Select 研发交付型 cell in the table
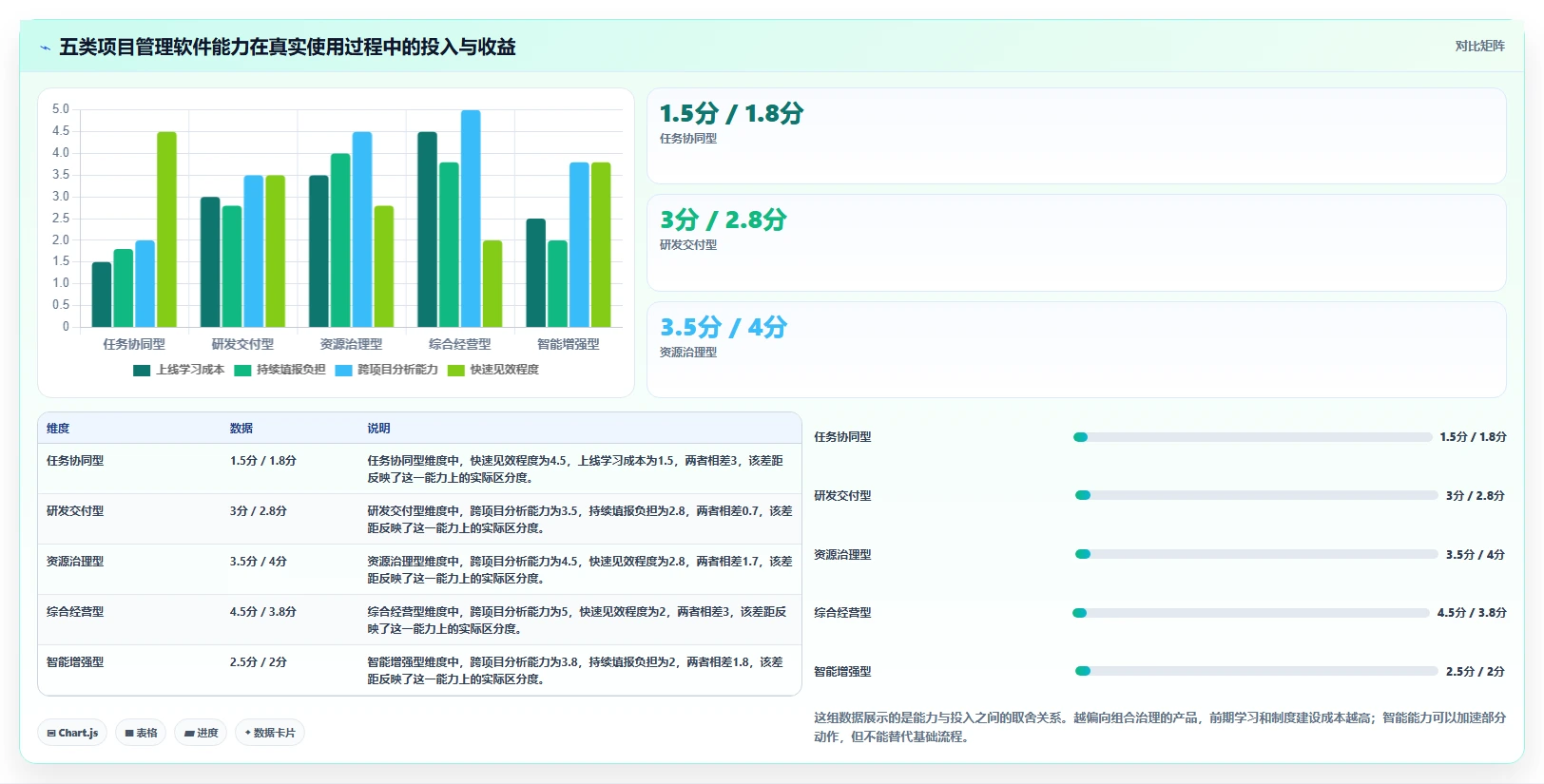 point(75,511)
